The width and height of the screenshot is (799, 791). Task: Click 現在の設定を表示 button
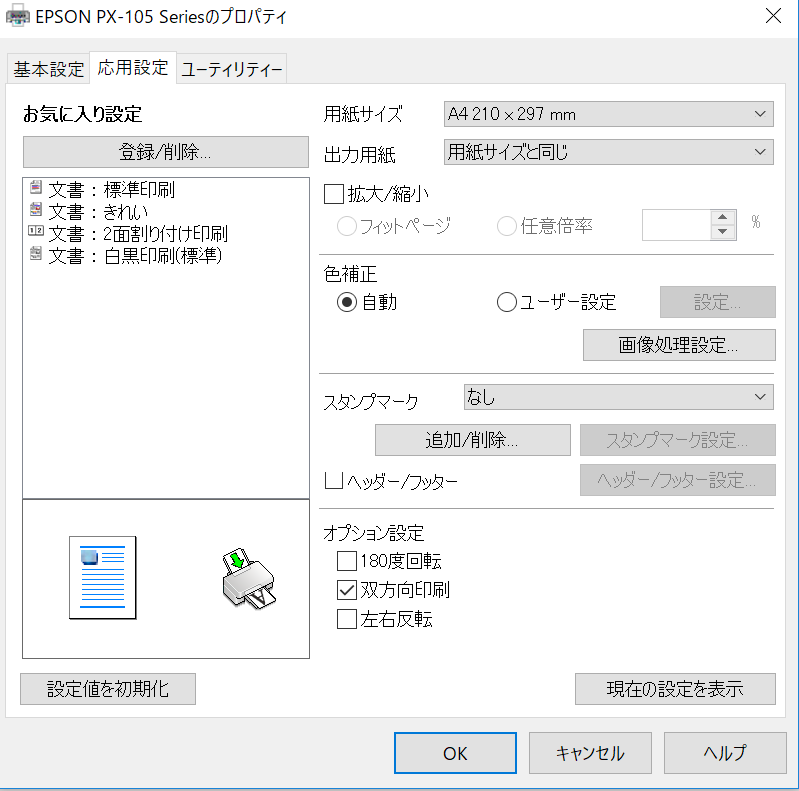(675, 689)
